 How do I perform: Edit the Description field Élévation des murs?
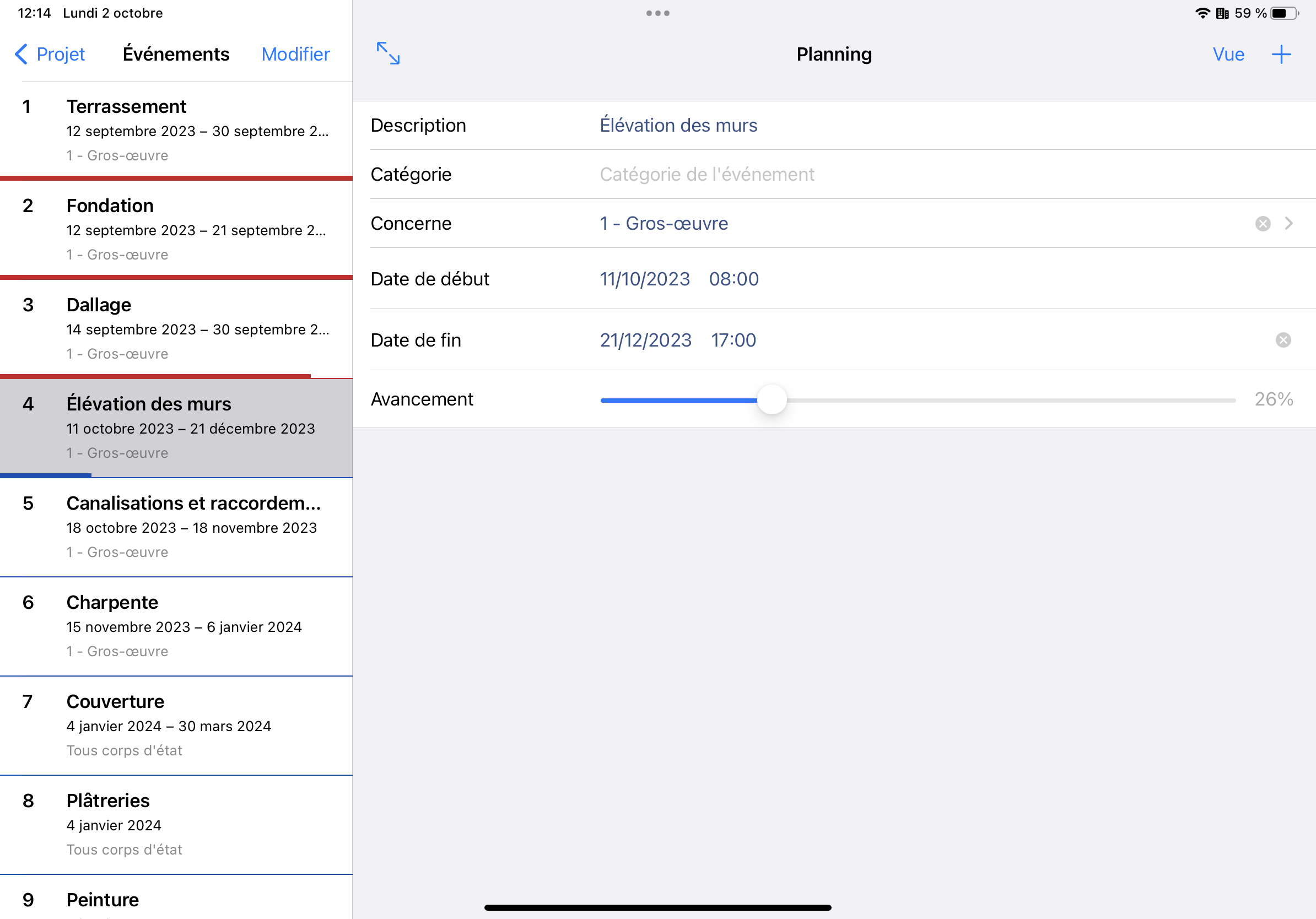click(678, 126)
